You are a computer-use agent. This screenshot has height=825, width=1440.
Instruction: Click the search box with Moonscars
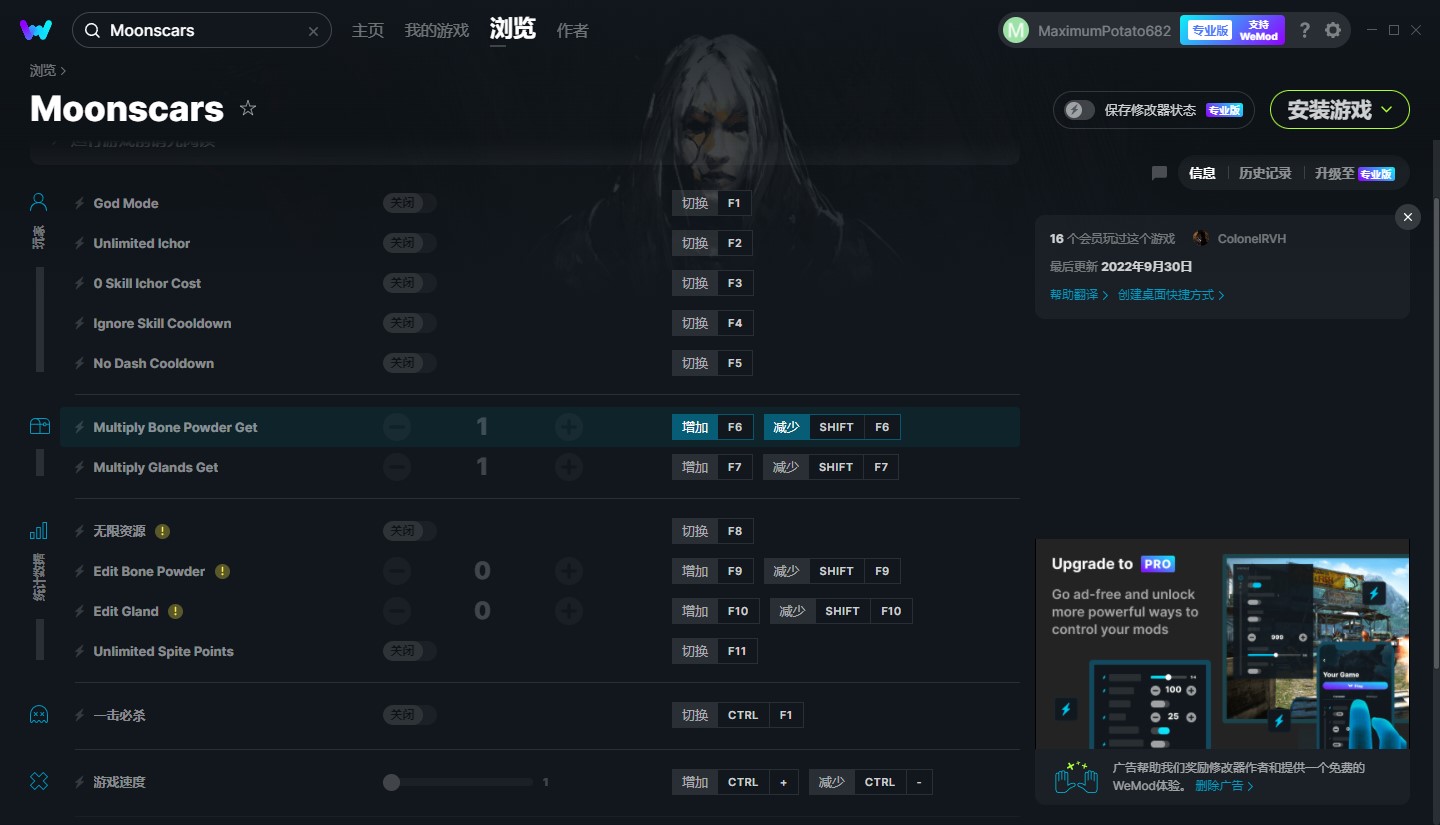coord(202,31)
